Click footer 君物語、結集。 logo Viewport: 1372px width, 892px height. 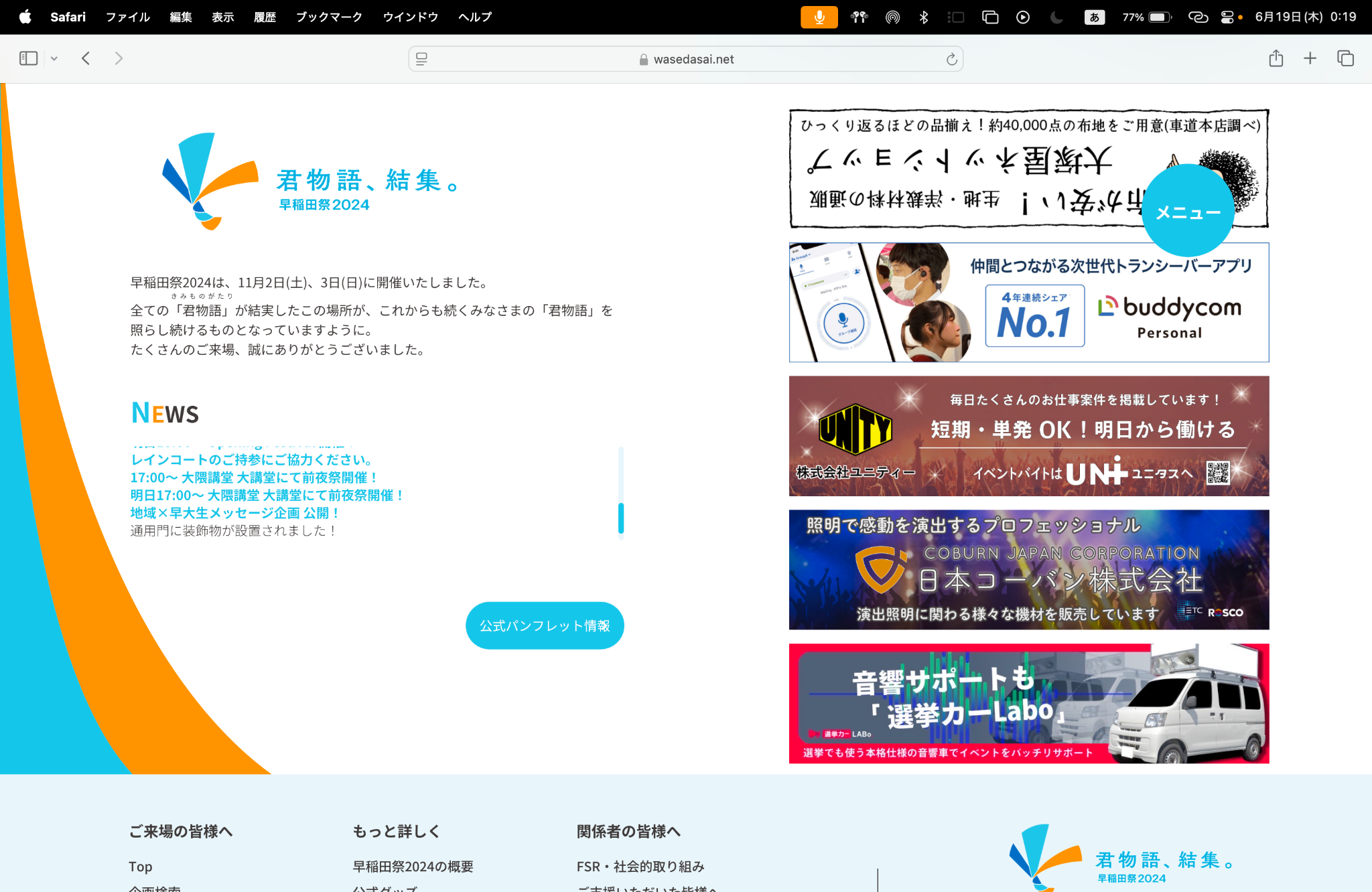(x=1122, y=859)
